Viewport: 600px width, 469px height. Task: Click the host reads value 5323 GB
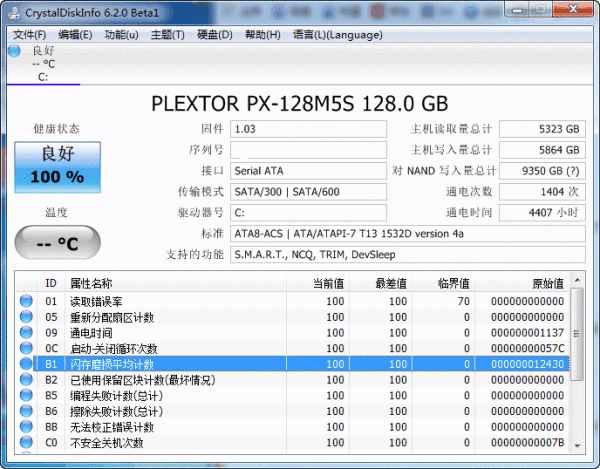coord(542,129)
